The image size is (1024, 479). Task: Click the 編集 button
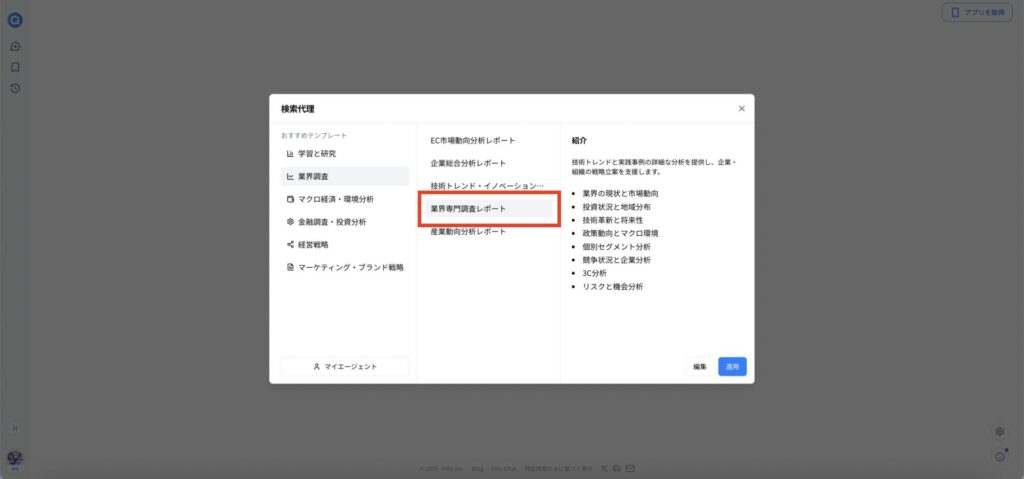click(700, 367)
